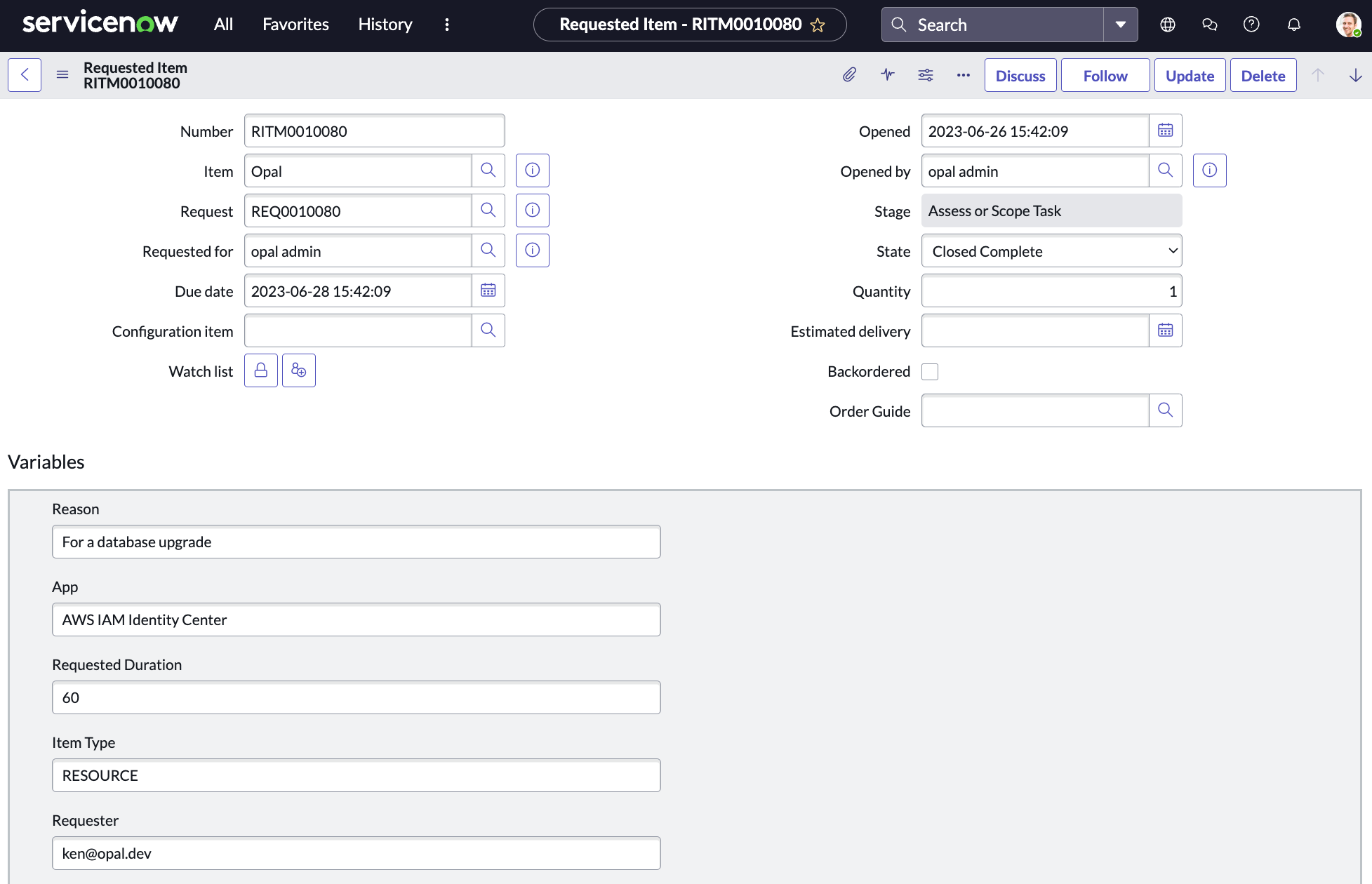This screenshot has height=884, width=1372.
Task: Click the Update button
Action: coord(1190,76)
